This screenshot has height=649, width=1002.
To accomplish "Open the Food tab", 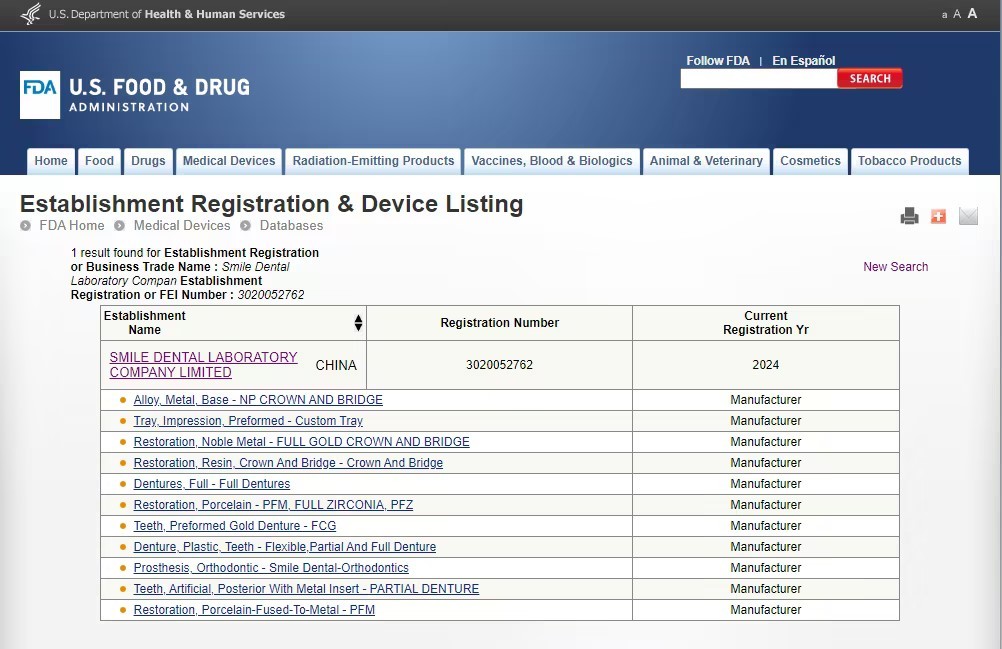I will tap(99, 161).
